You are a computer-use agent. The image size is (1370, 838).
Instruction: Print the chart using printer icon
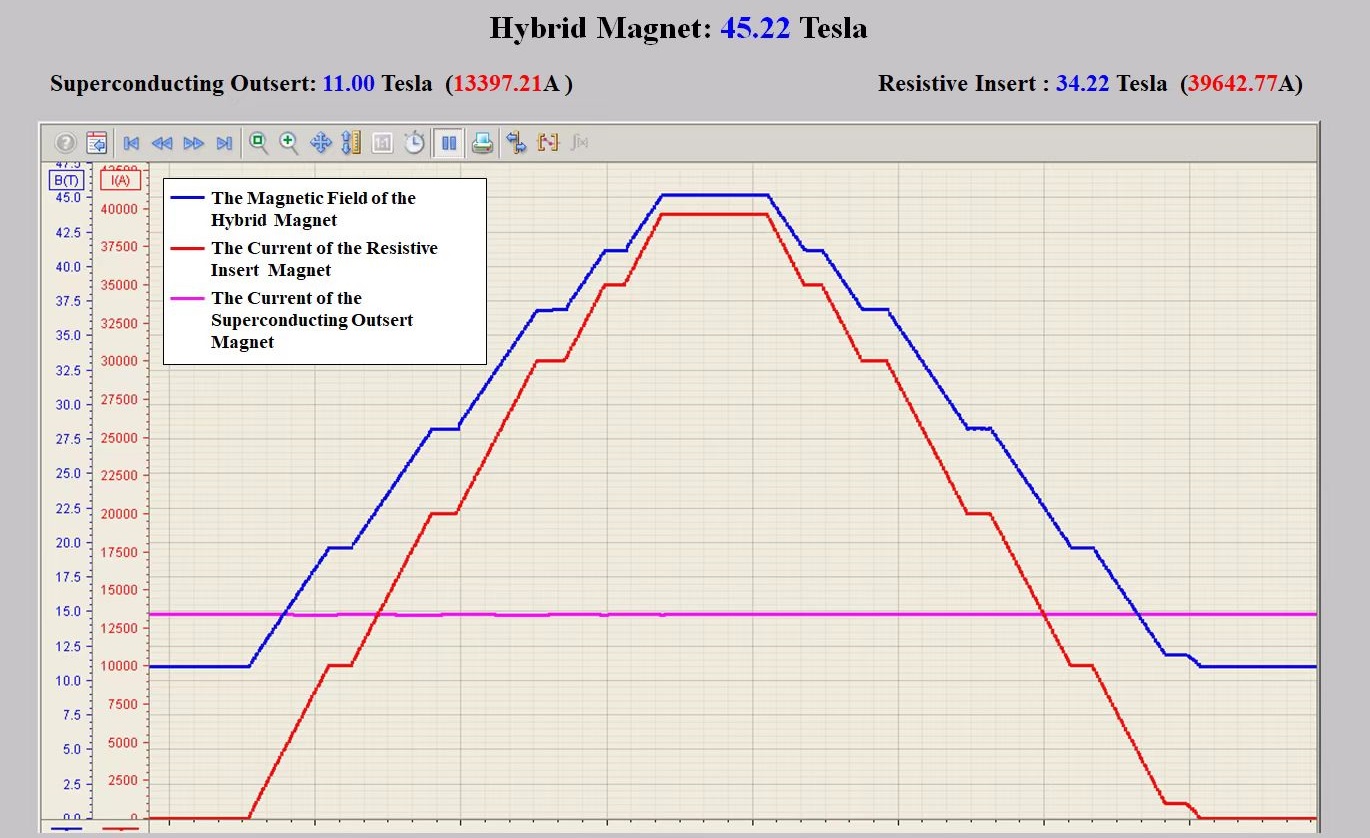coord(482,143)
